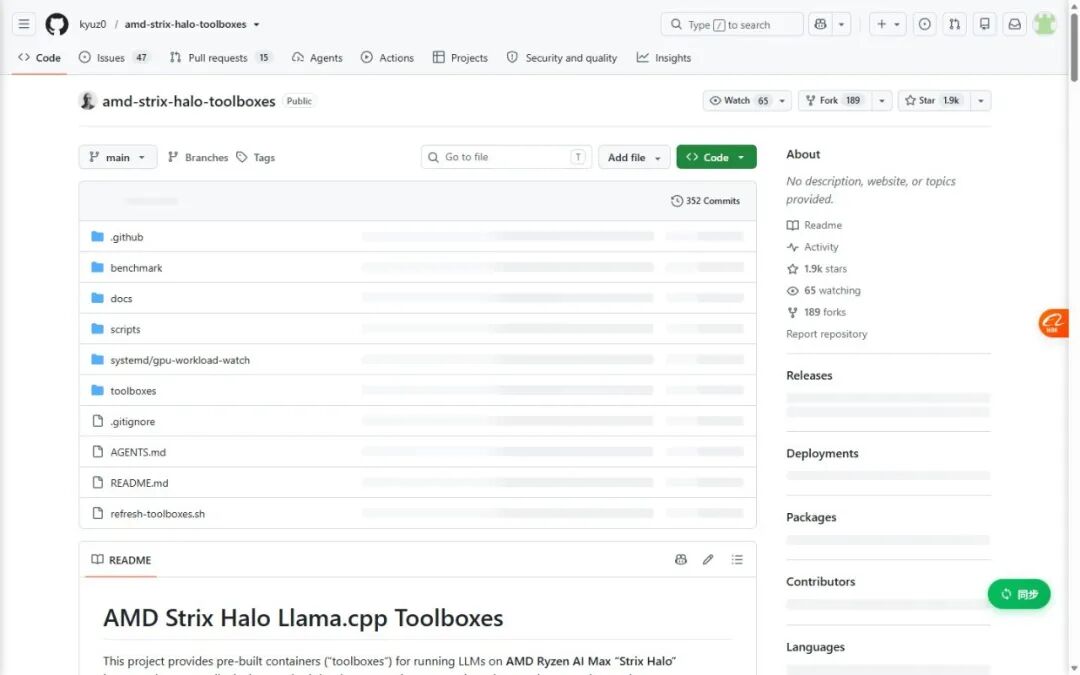Screen dimensions: 1080x675
Task: Open the Releases section heading
Action: tap(809, 375)
